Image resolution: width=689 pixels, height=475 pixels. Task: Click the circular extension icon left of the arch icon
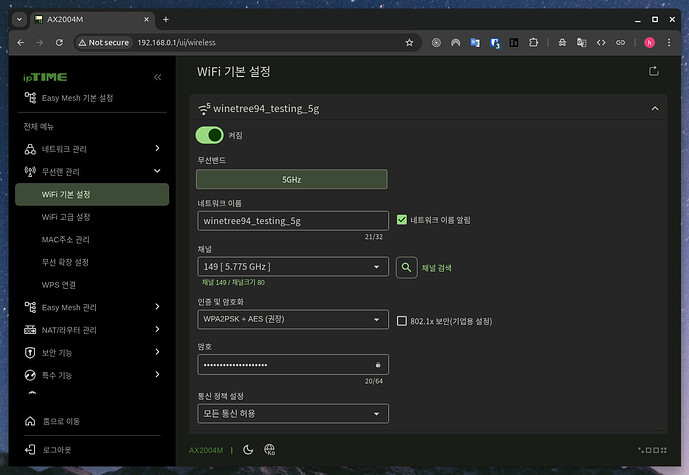tap(436, 43)
